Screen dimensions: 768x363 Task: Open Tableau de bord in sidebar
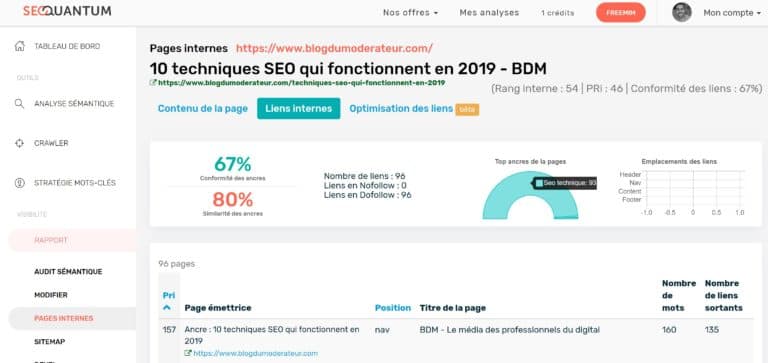pos(67,46)
